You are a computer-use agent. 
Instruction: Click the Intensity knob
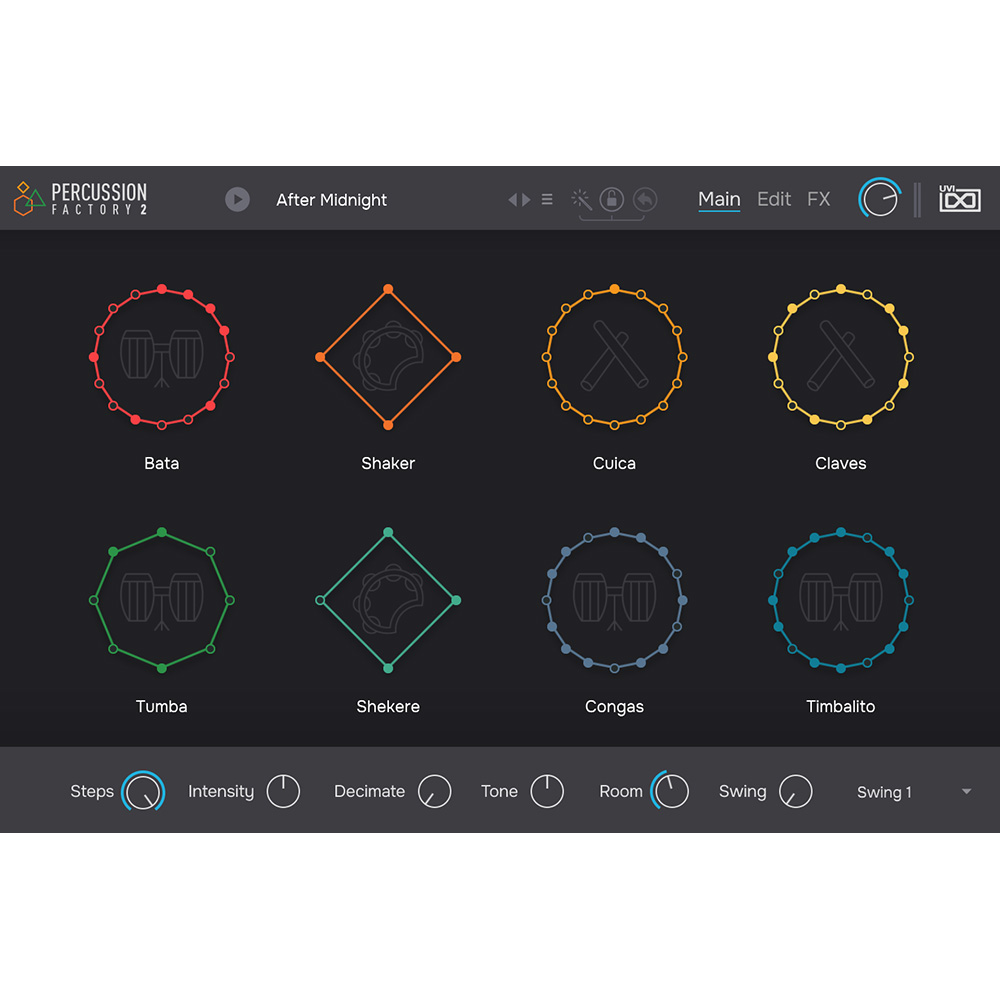(x=283, y=791)
